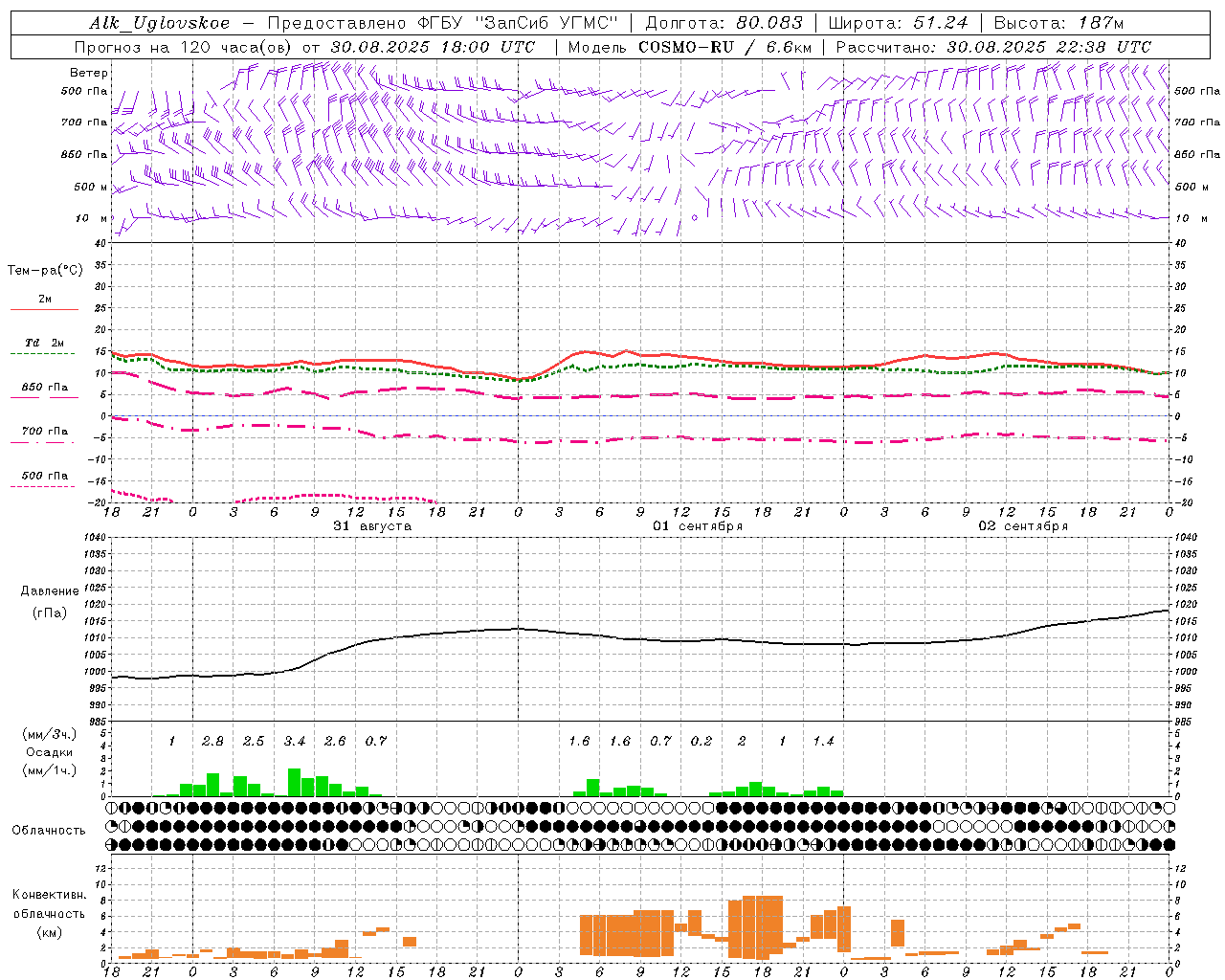
Task: Click the '31 августа' date label
Action: (x=372, y=526)
